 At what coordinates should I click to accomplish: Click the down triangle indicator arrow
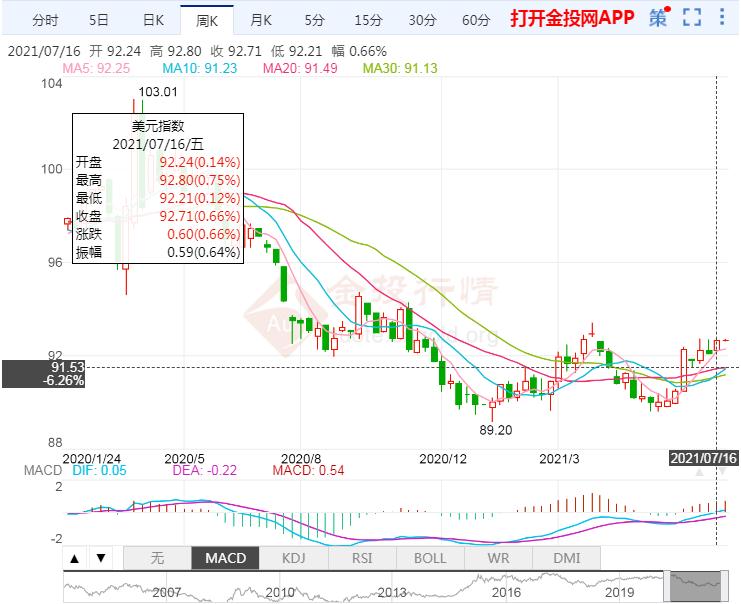(x=101, y=558)
